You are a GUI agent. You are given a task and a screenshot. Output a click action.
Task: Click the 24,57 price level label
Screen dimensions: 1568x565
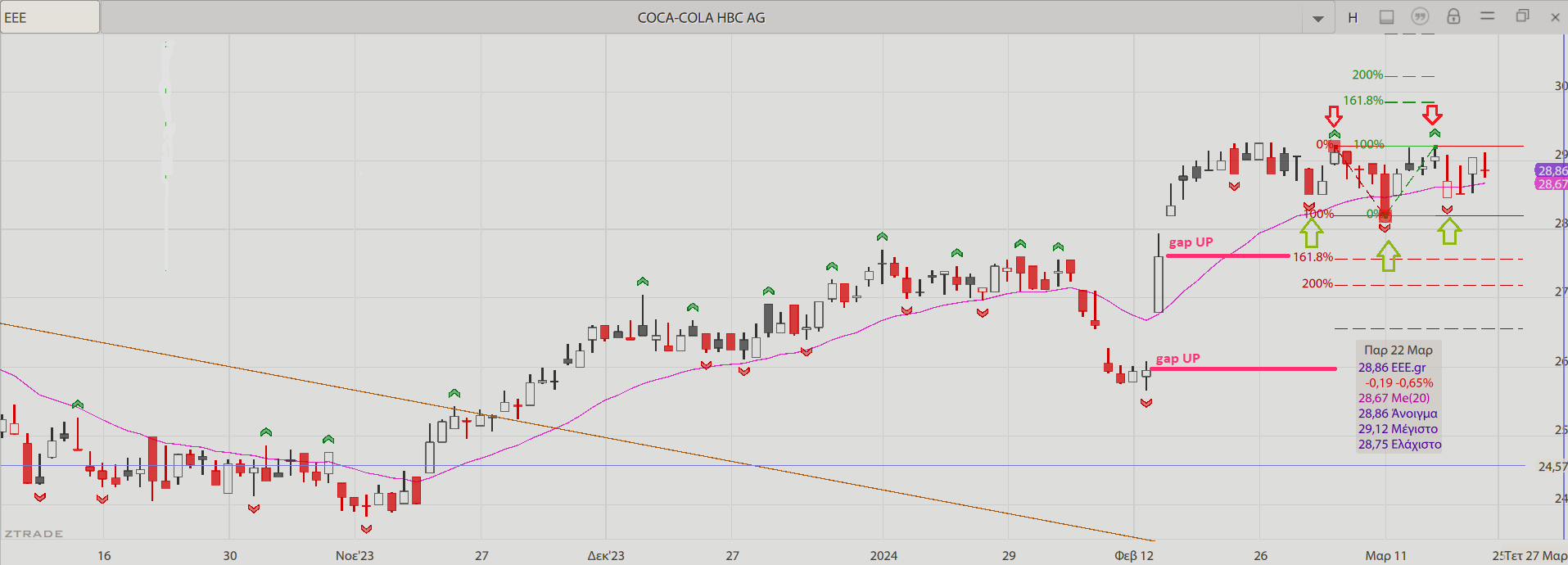[x=1552, y=467]
